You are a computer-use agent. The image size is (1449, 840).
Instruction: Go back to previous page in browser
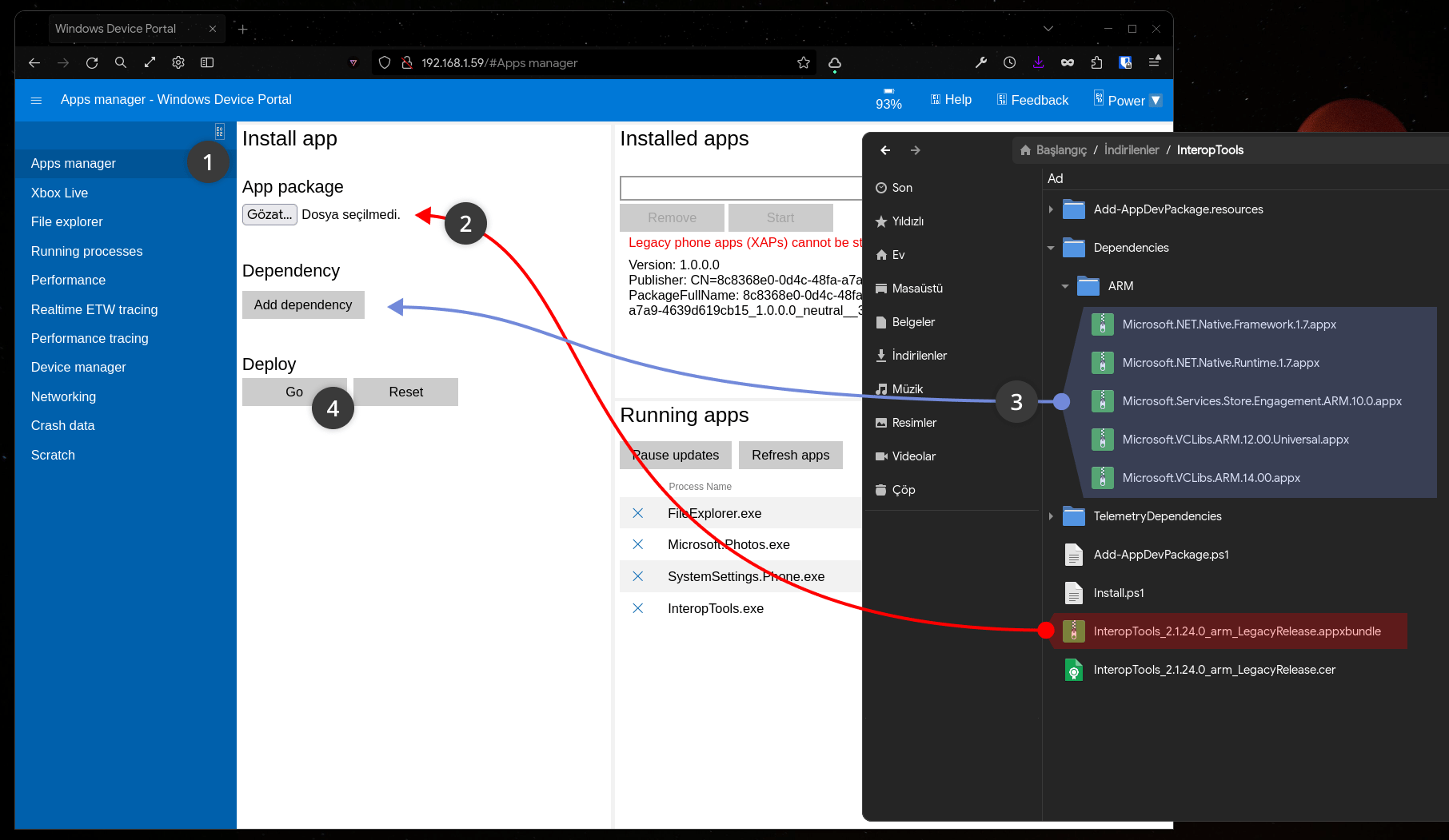(34, 62)
